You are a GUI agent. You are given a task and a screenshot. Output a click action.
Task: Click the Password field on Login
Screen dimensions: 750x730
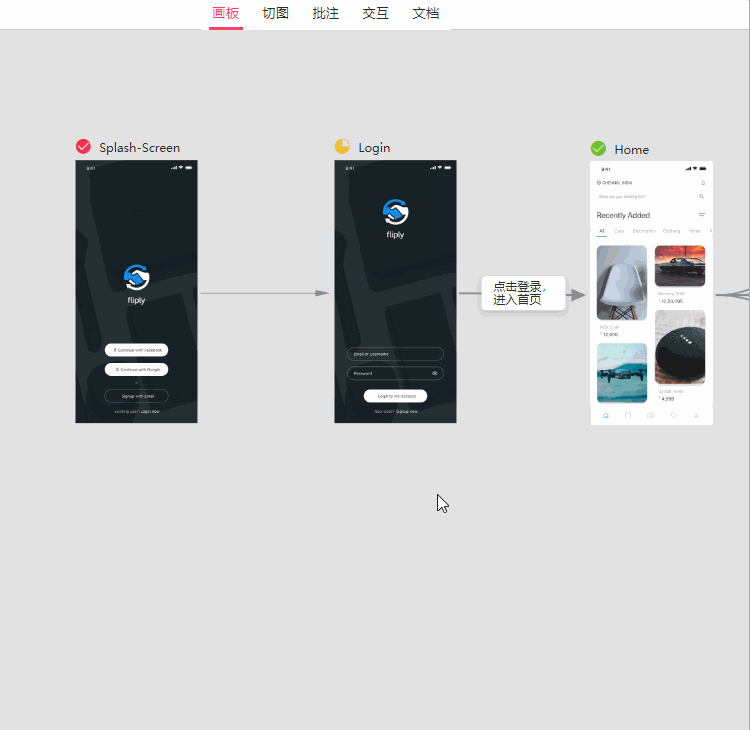click(x=395, y=373)
